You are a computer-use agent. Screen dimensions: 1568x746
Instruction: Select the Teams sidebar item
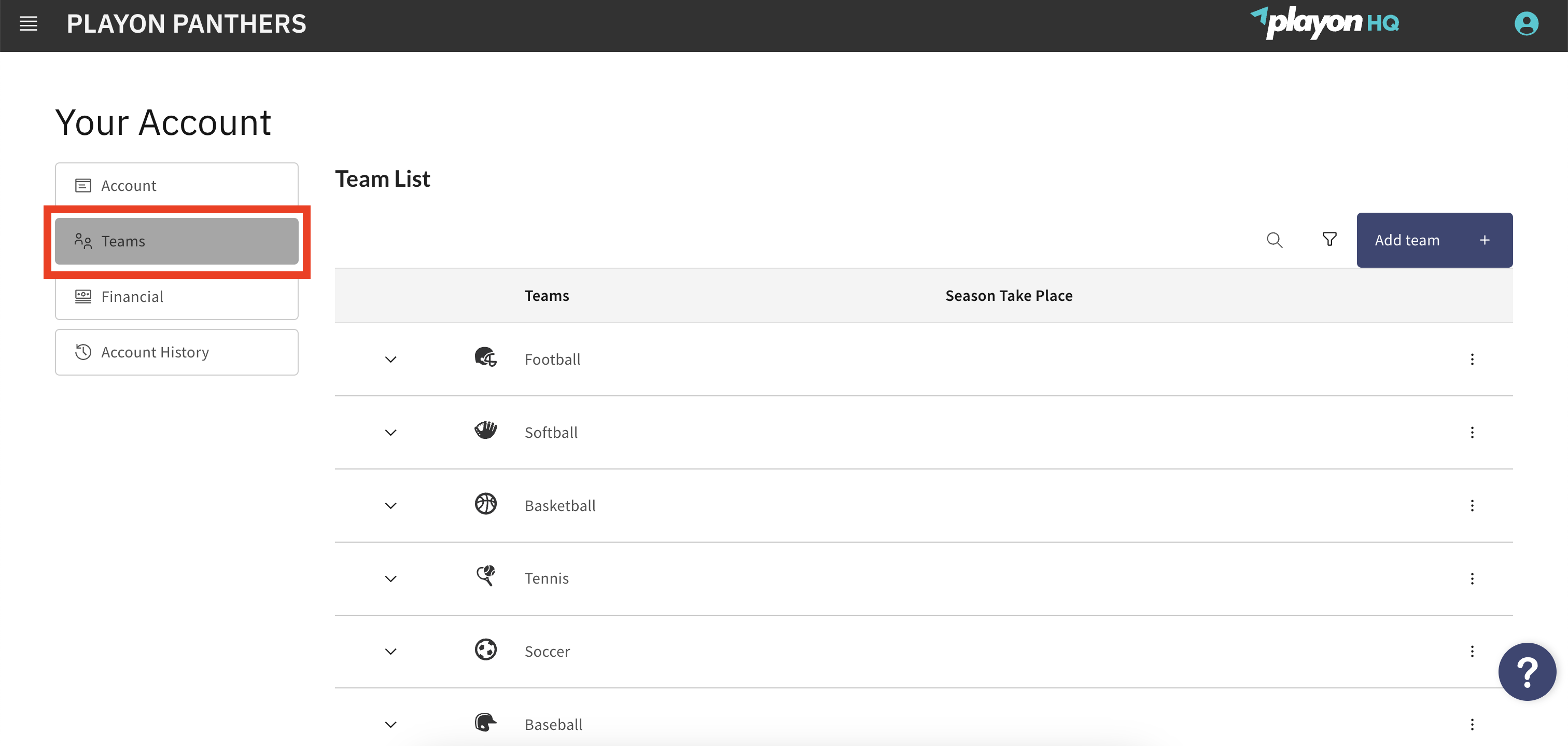tap(176, 241)
